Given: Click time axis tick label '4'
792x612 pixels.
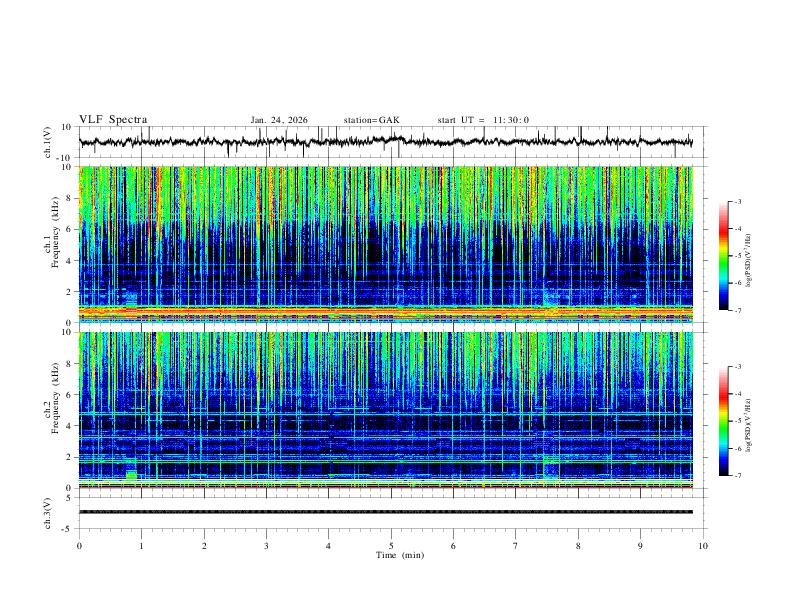Looking at the screenshot, I should (329, 546).
